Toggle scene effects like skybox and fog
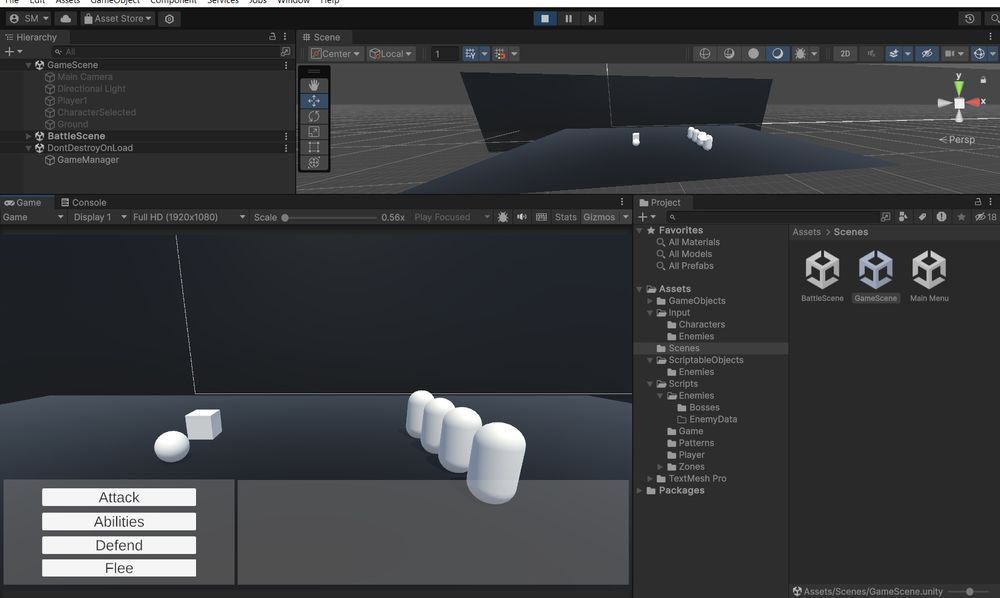Image resolution: width=1000 pixels, height=598 pixels. tap(893, 54)
